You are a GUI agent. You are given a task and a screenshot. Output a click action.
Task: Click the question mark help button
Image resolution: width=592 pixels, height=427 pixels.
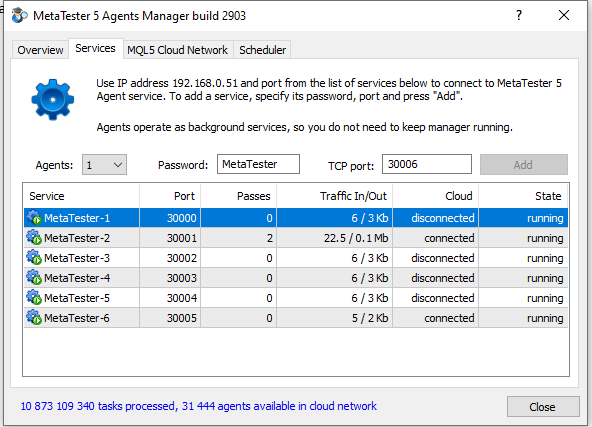[519, 15]
